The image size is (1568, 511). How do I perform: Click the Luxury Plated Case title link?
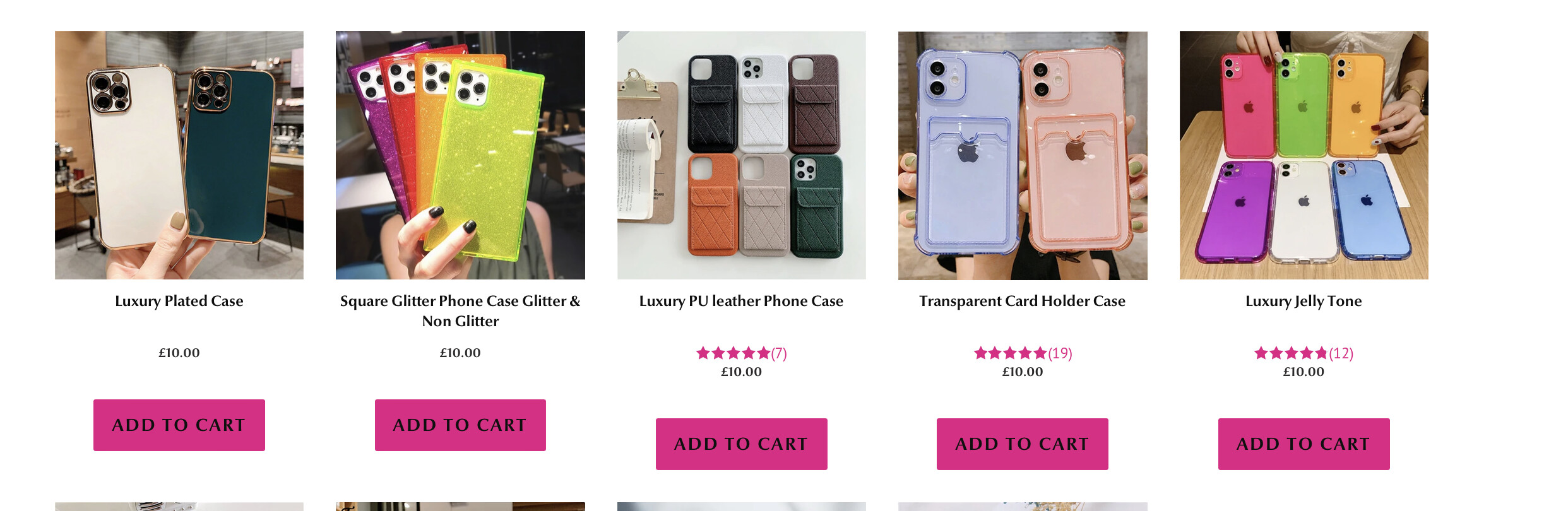[179, 301]
